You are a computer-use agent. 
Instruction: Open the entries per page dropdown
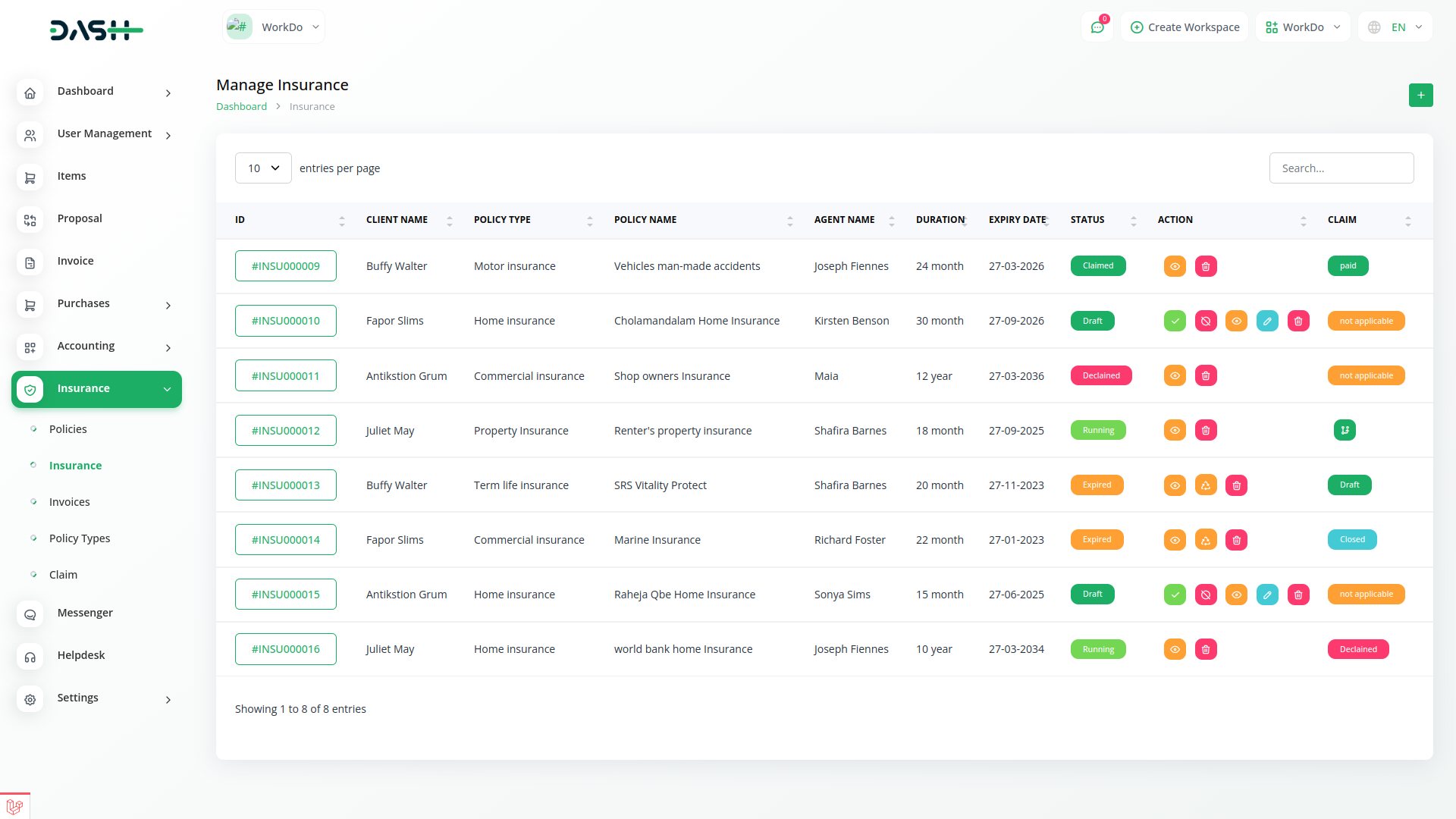(263, 168)
